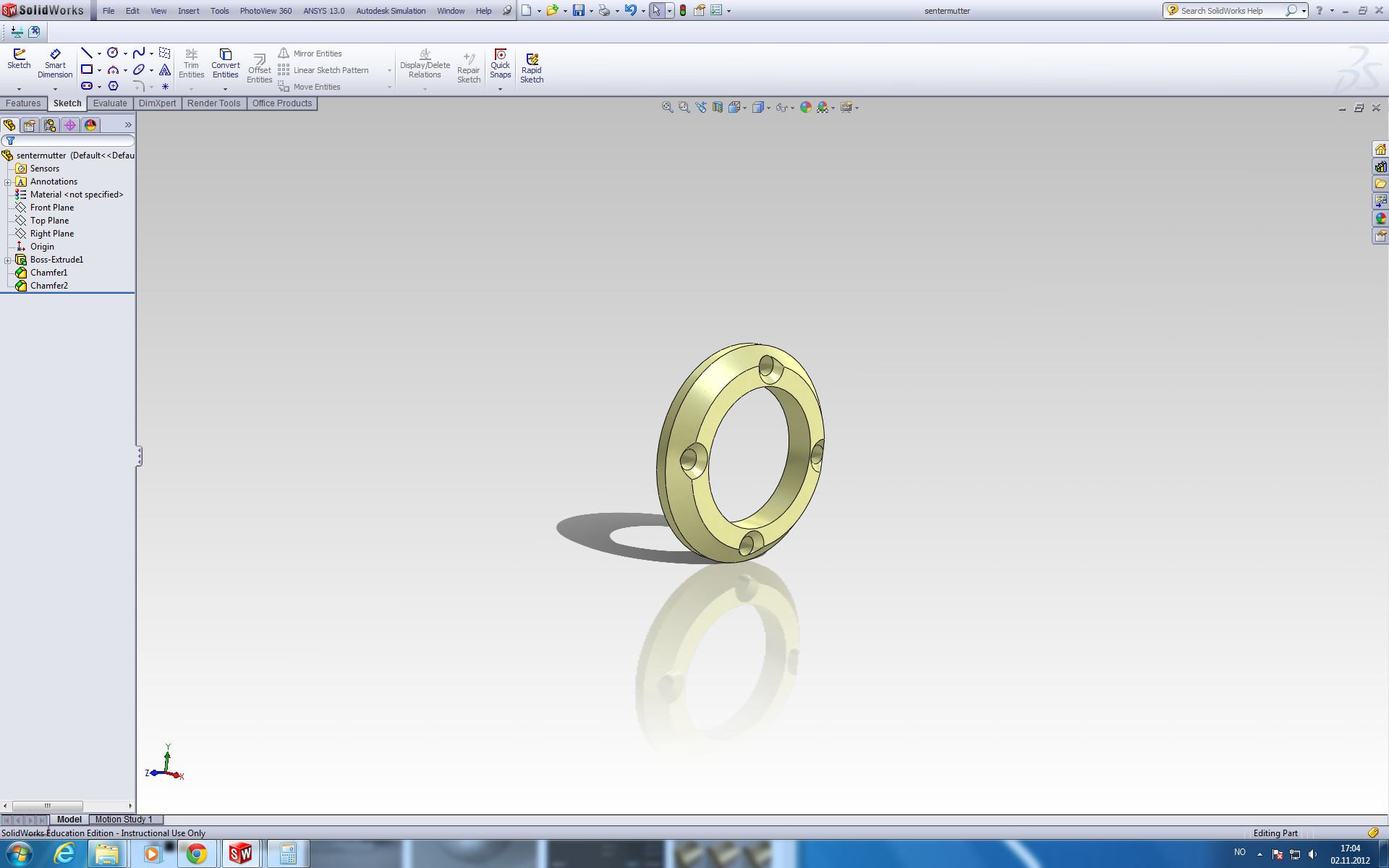The image size is (1389, 868).
Task: Open the Insert menu
Action: click(188, 11)
